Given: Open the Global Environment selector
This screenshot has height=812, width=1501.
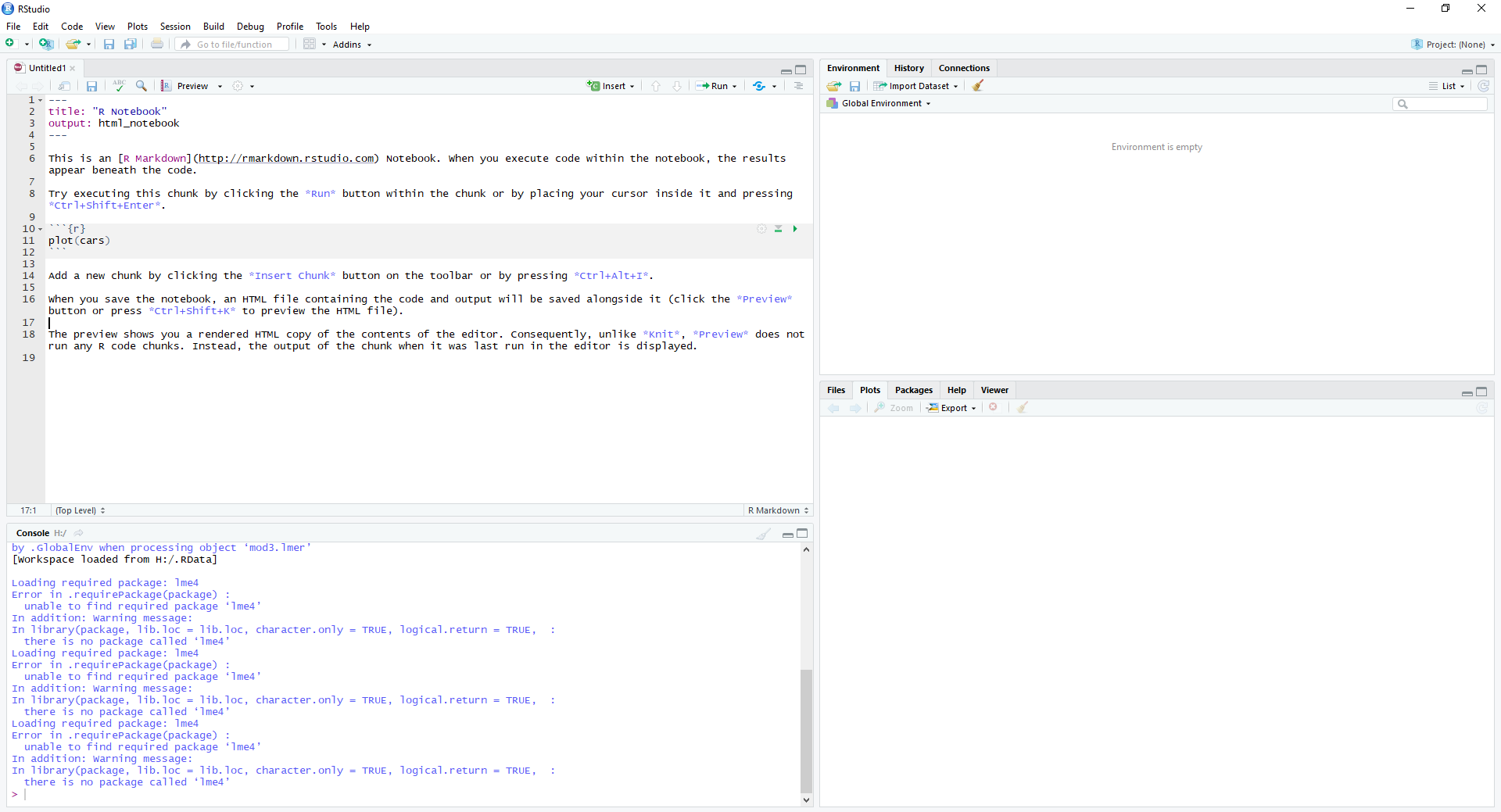Looking at the screenshot, I should click(x=879, y=103).
